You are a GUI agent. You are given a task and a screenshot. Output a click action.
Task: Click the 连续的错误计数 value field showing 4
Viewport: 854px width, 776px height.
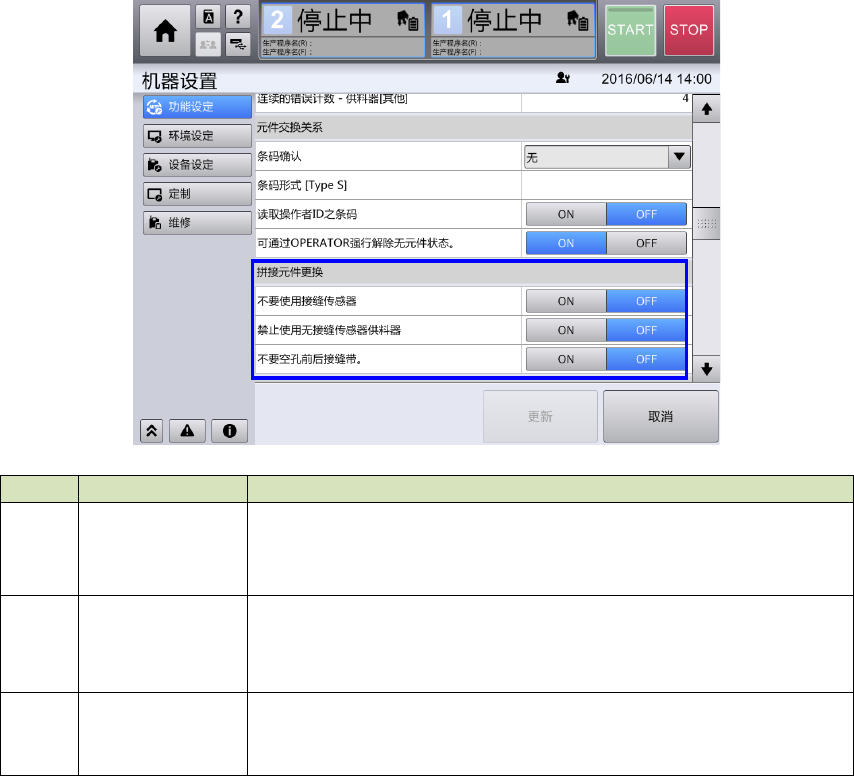point(606,103)
